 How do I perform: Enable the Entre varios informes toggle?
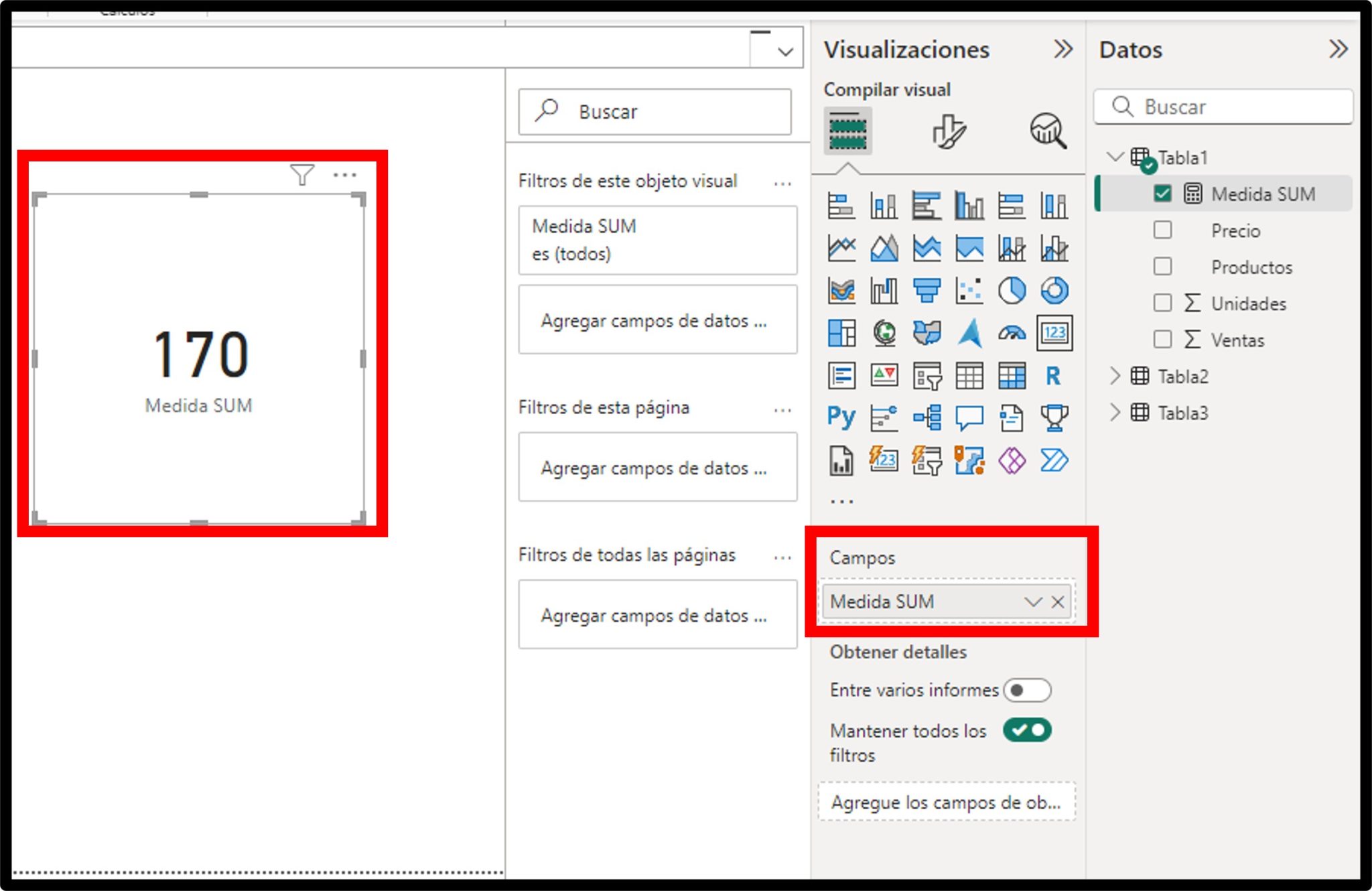1027,690
